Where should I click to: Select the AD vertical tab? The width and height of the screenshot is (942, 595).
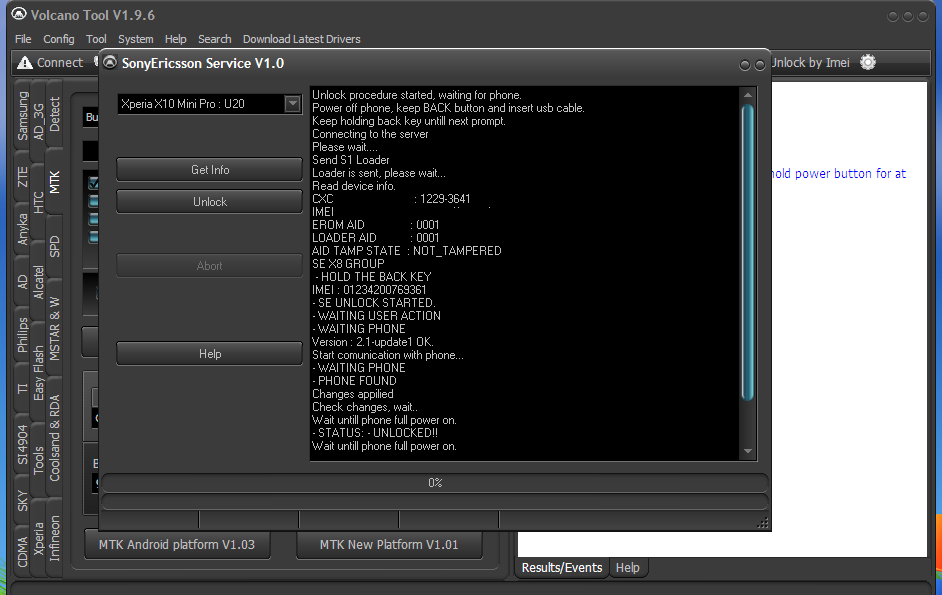(x=23, y=281)
